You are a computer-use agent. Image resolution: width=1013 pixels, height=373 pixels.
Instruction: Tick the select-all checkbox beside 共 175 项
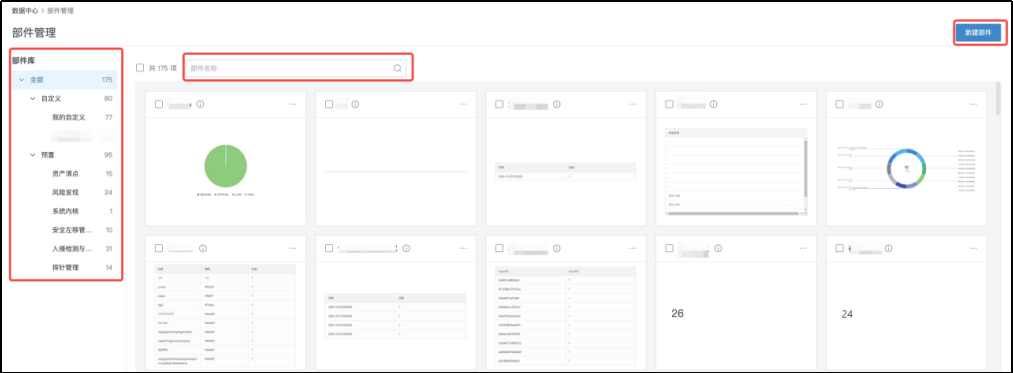pyautogui.click(x=140, y=68)
